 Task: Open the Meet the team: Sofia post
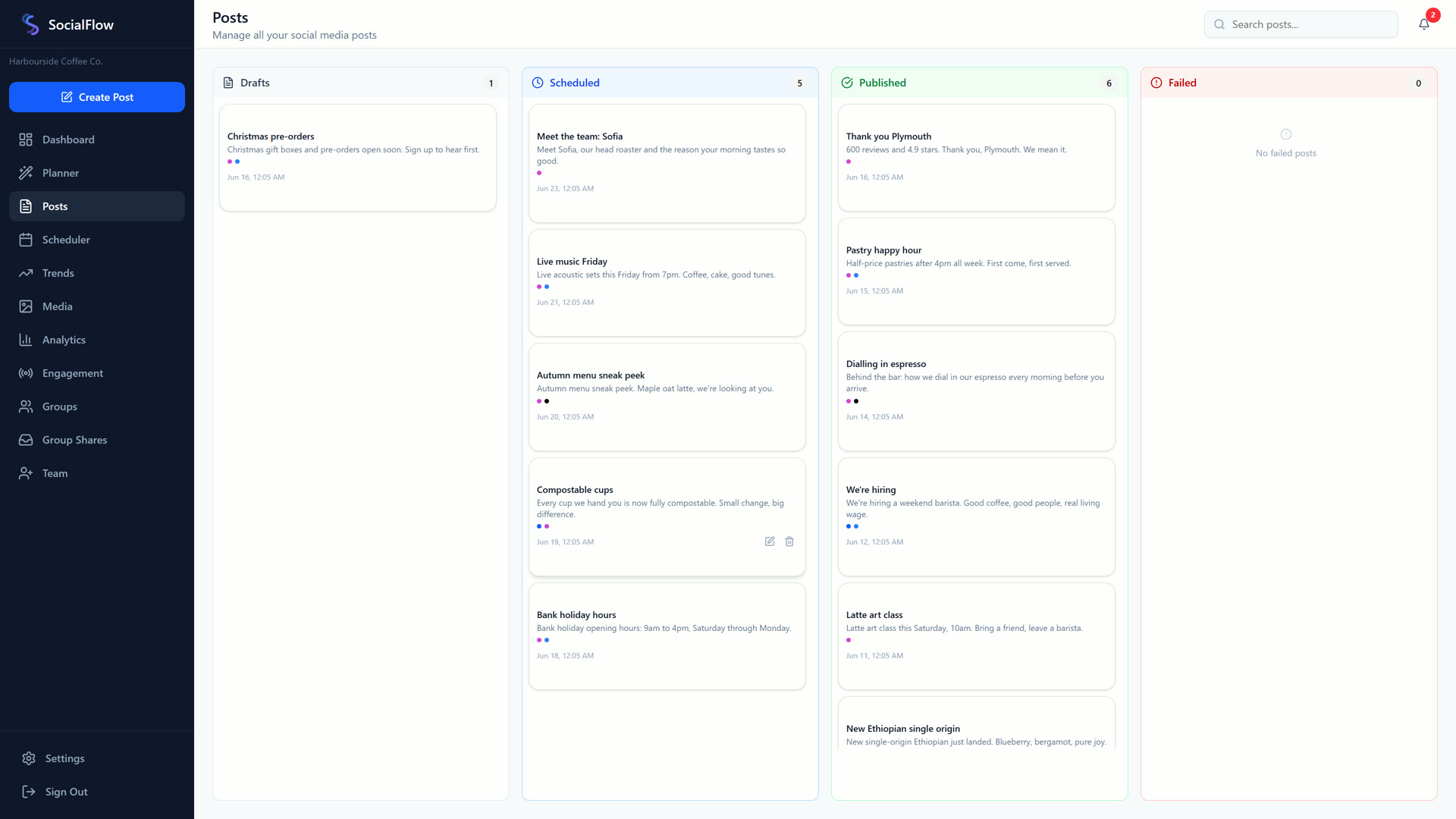[667, 163]
